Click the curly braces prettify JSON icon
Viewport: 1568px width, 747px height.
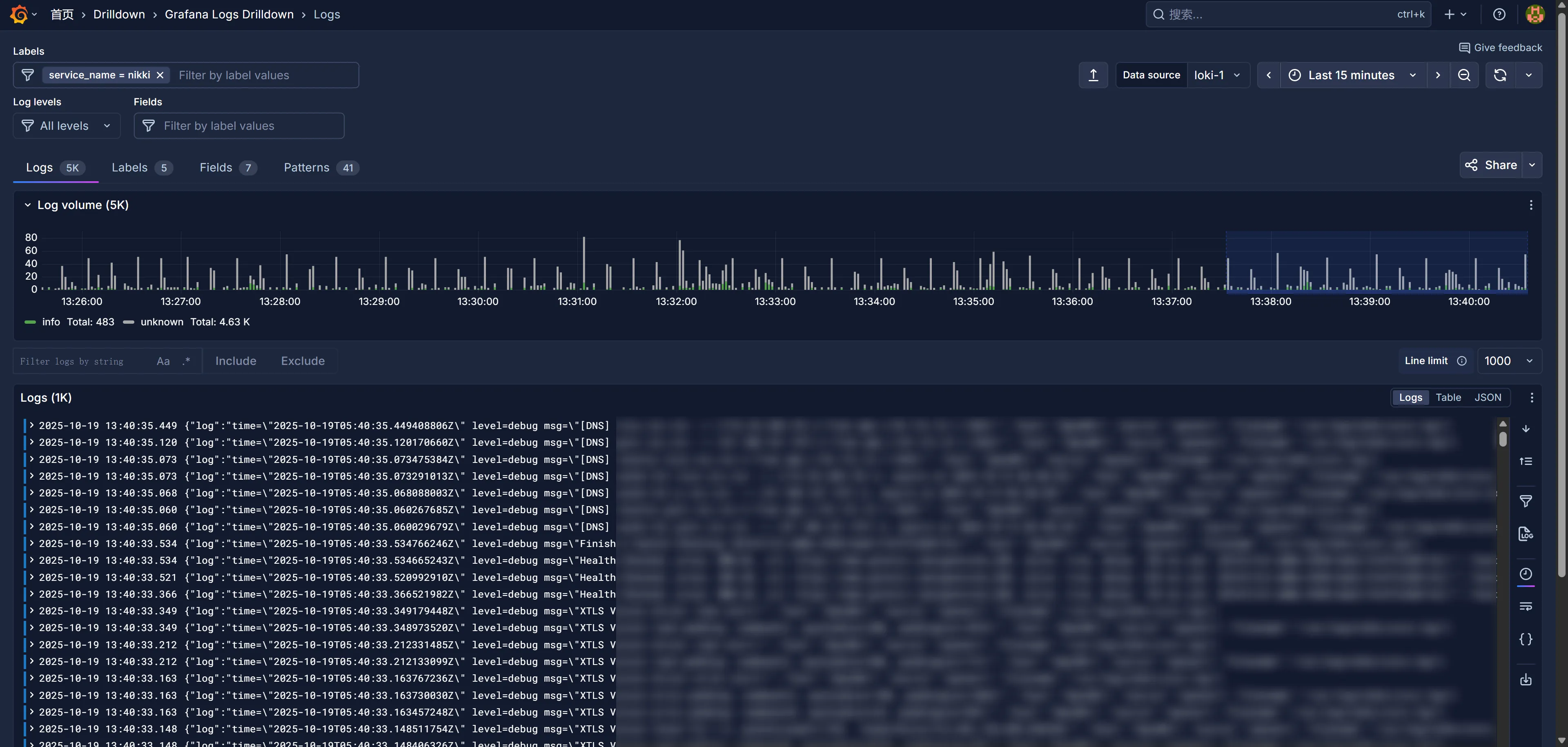point(1526,639)
